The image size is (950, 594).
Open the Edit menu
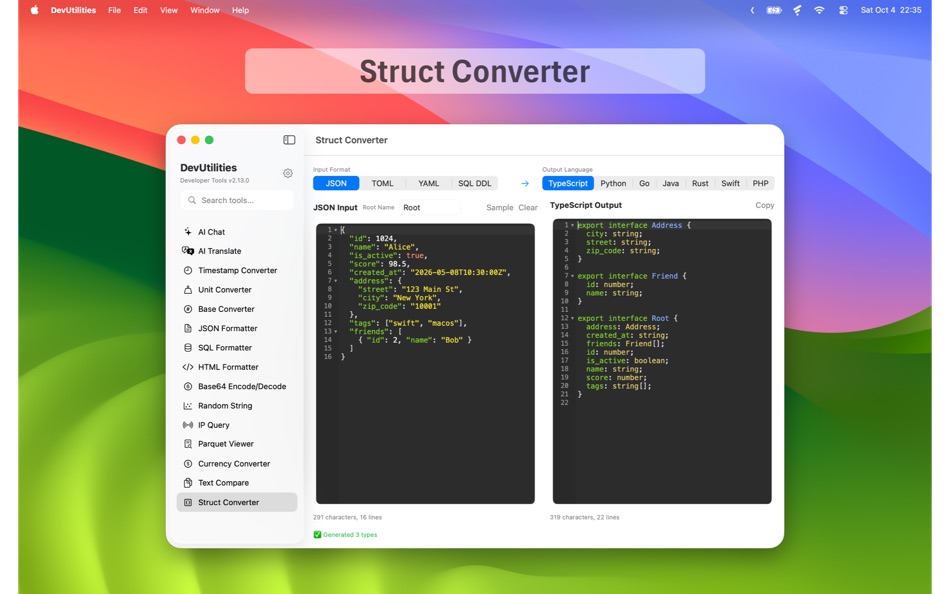[140, 10]
